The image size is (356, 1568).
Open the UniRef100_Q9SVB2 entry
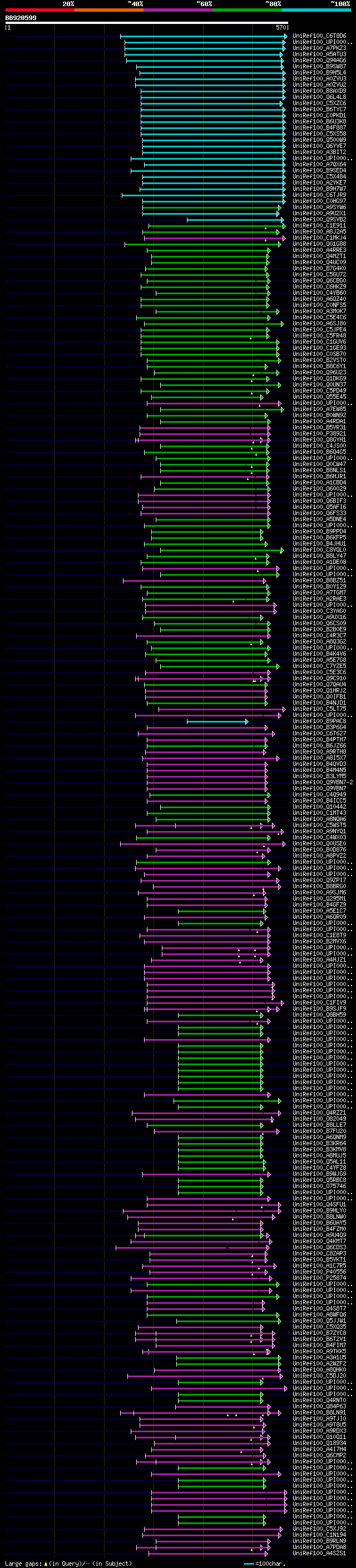coord(319,220)
